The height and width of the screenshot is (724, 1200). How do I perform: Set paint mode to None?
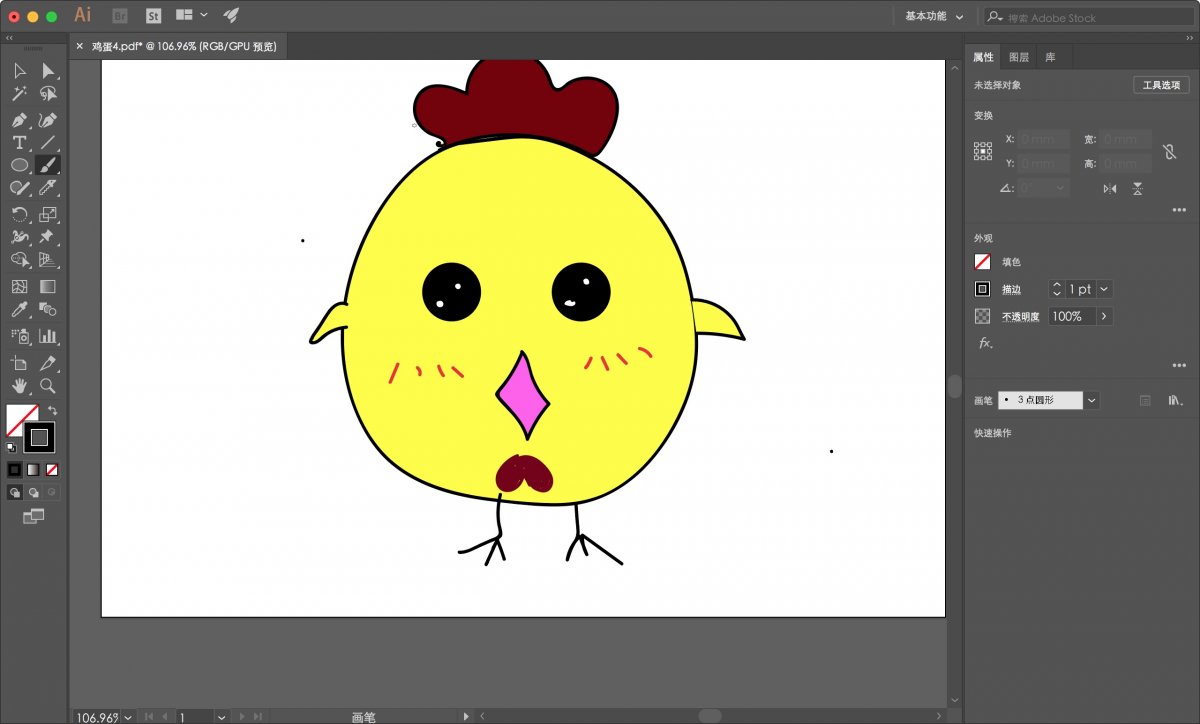(x=52, y=469)
